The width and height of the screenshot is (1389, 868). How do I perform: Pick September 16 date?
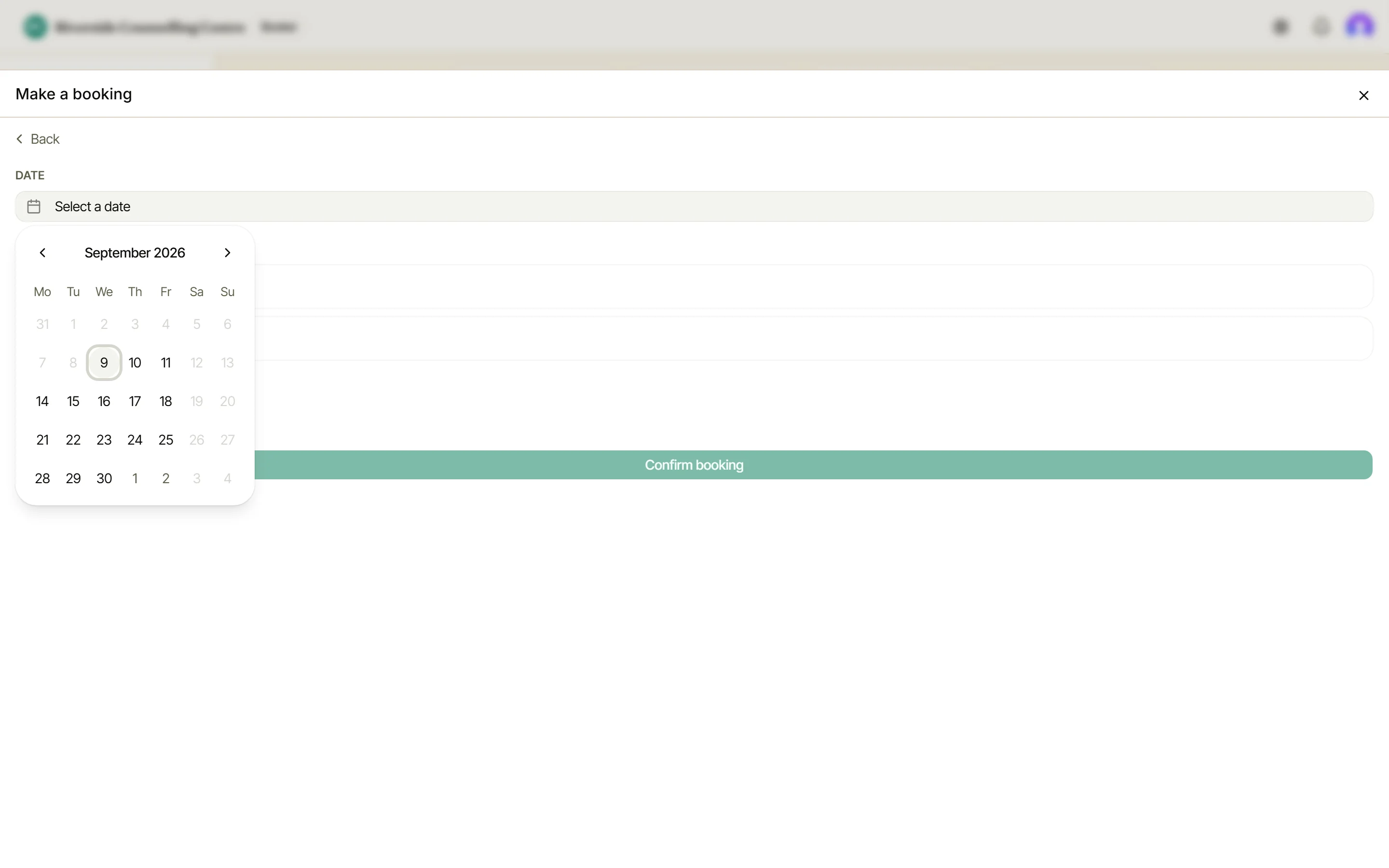(104, 401)
